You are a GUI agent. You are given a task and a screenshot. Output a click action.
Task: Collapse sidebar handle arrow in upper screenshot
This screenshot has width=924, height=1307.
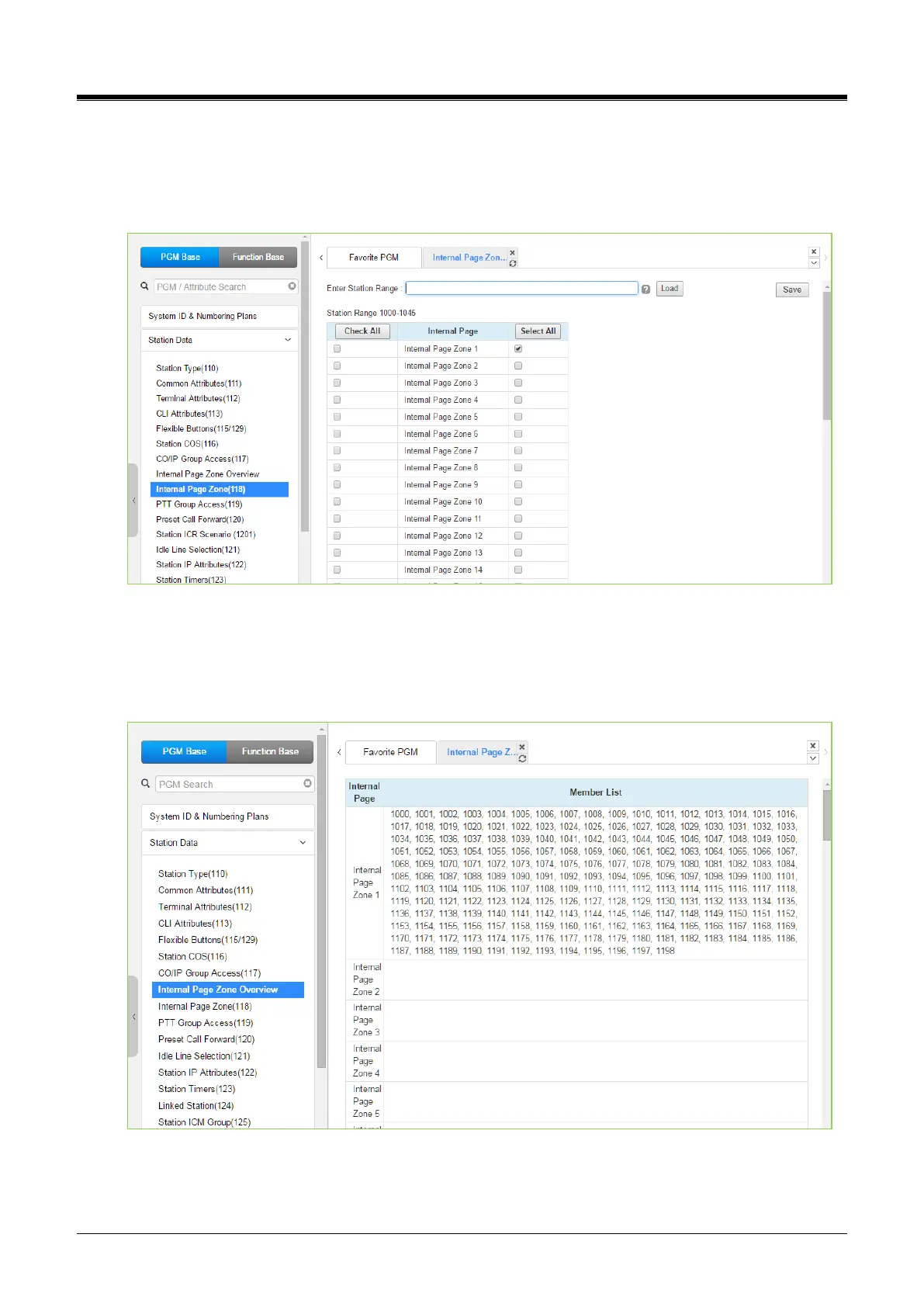click(133, 501)
